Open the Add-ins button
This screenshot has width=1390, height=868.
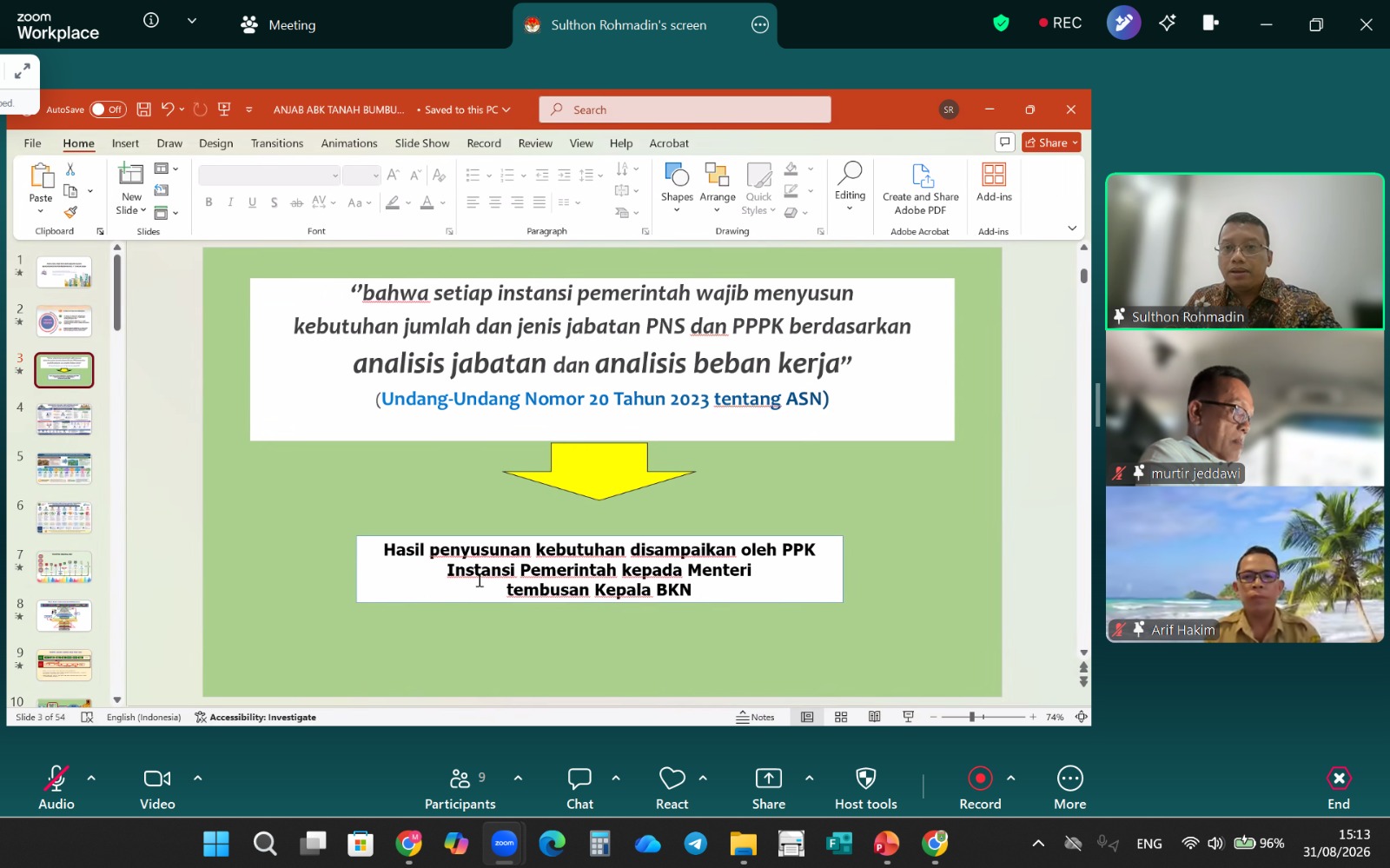pyautogui.click(x=994, y=182)
